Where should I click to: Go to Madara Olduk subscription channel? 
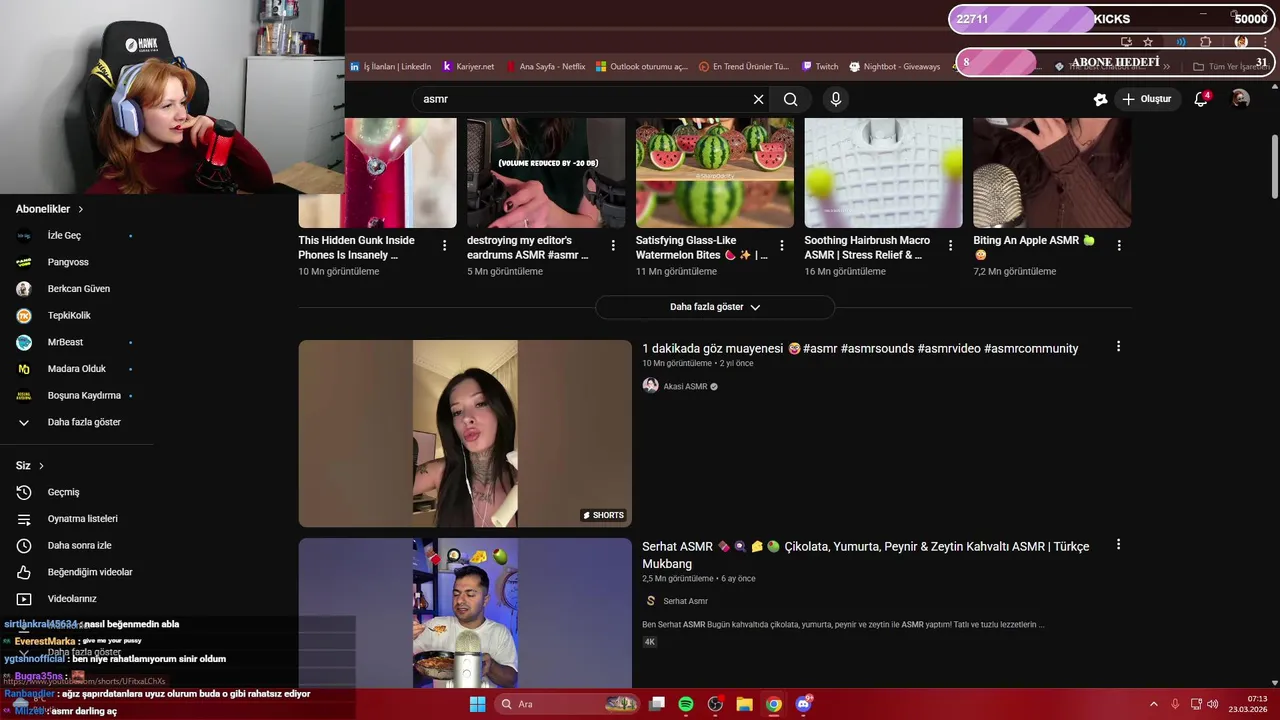(x=77, y=369)
